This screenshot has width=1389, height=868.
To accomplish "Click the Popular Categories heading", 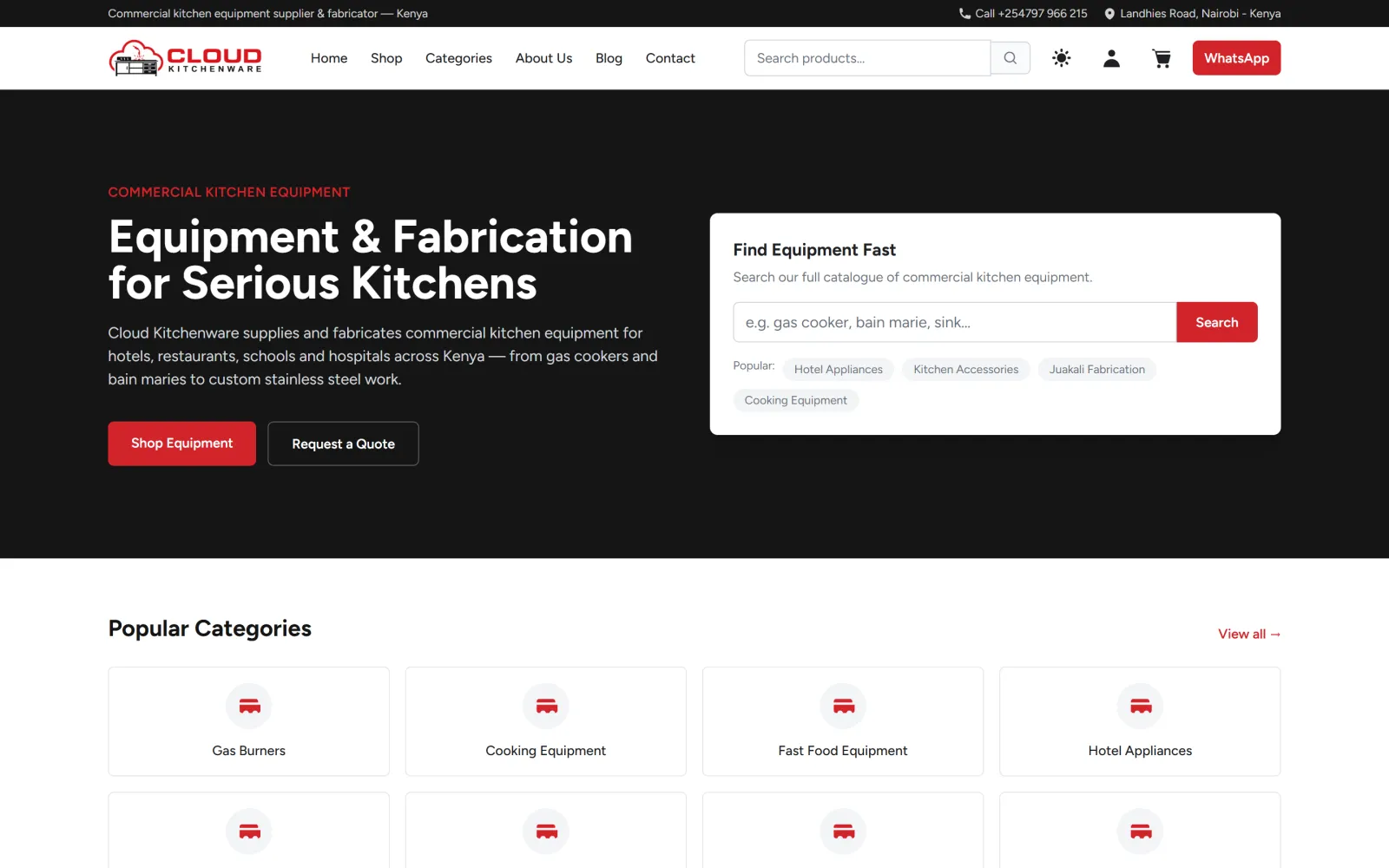I will pyautogui.click(x=210, y=628).
